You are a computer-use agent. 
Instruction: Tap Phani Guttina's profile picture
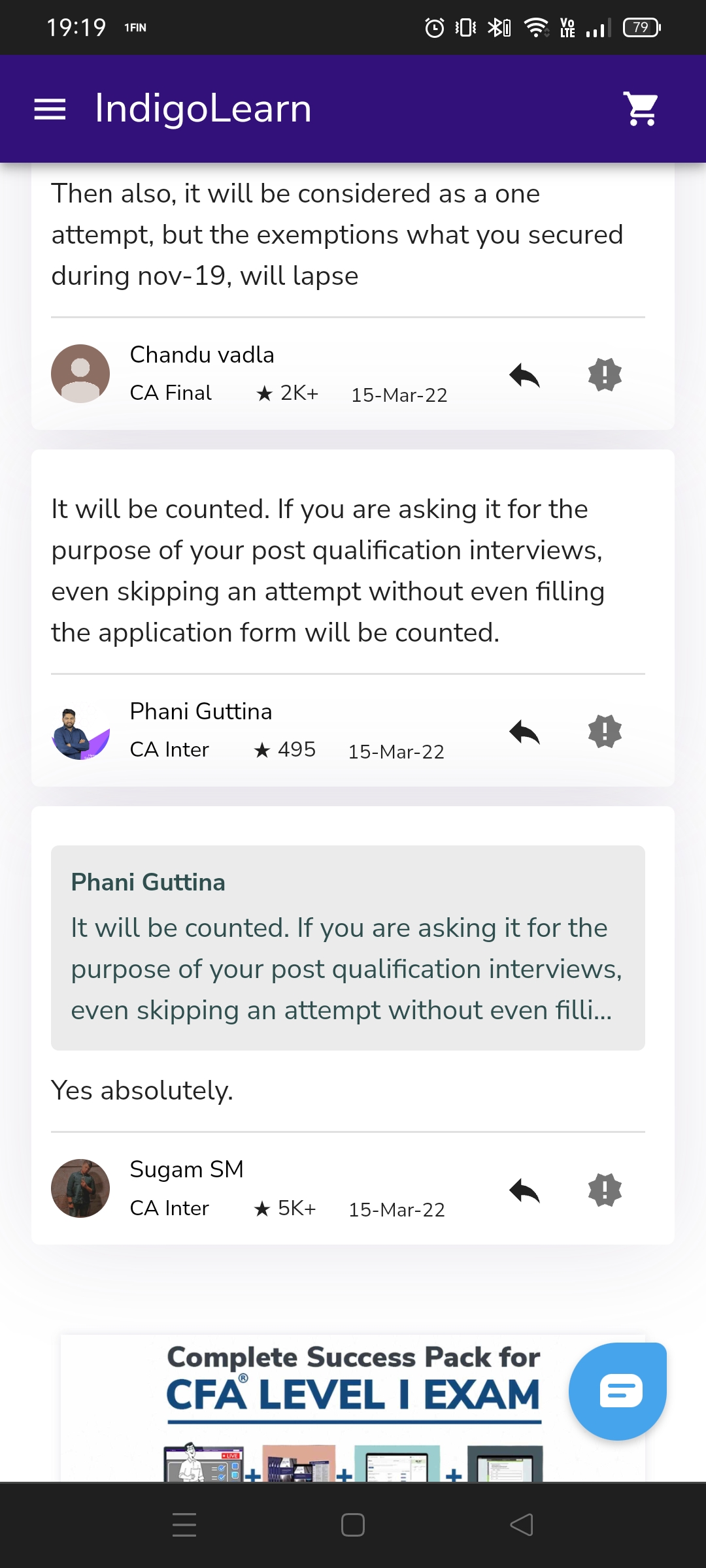pyautogui.click(x=80, y=731)
